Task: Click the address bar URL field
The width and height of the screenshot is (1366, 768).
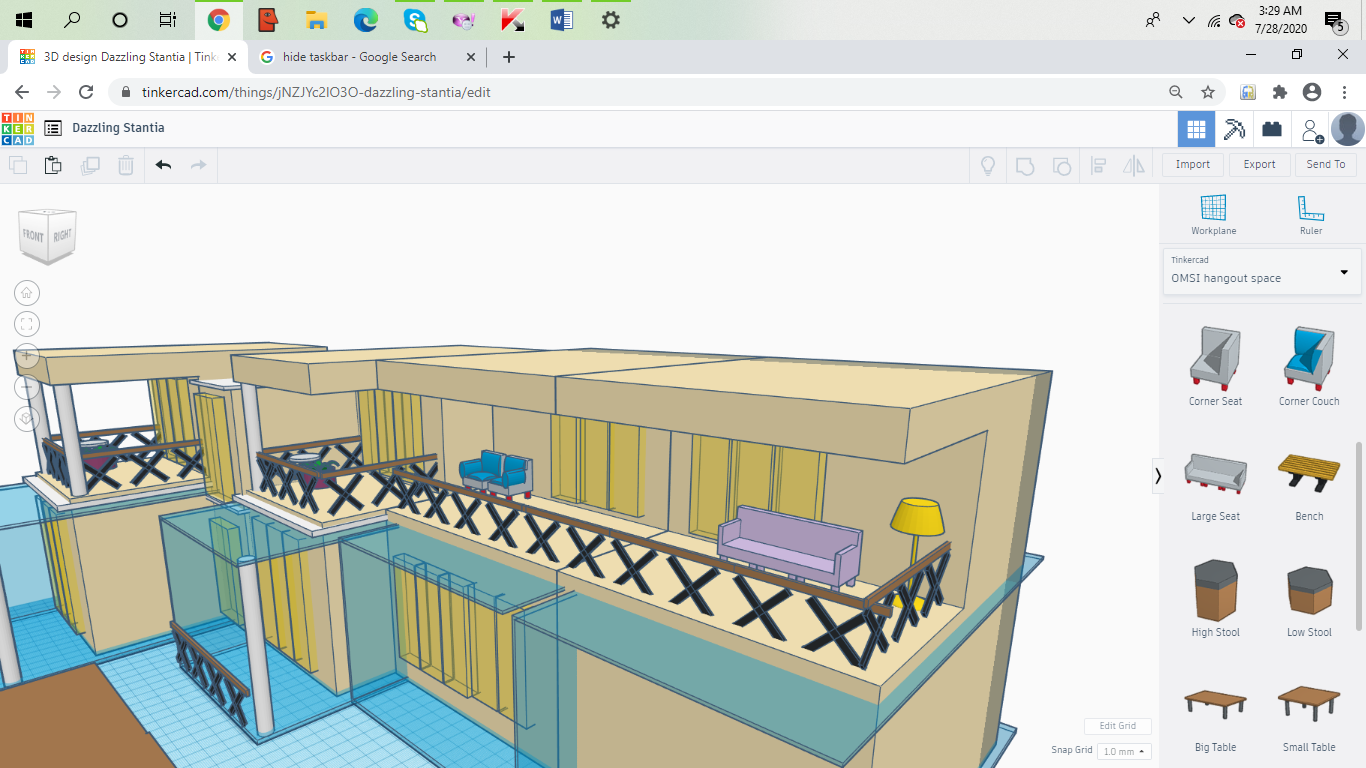Action: click(640, 92)
